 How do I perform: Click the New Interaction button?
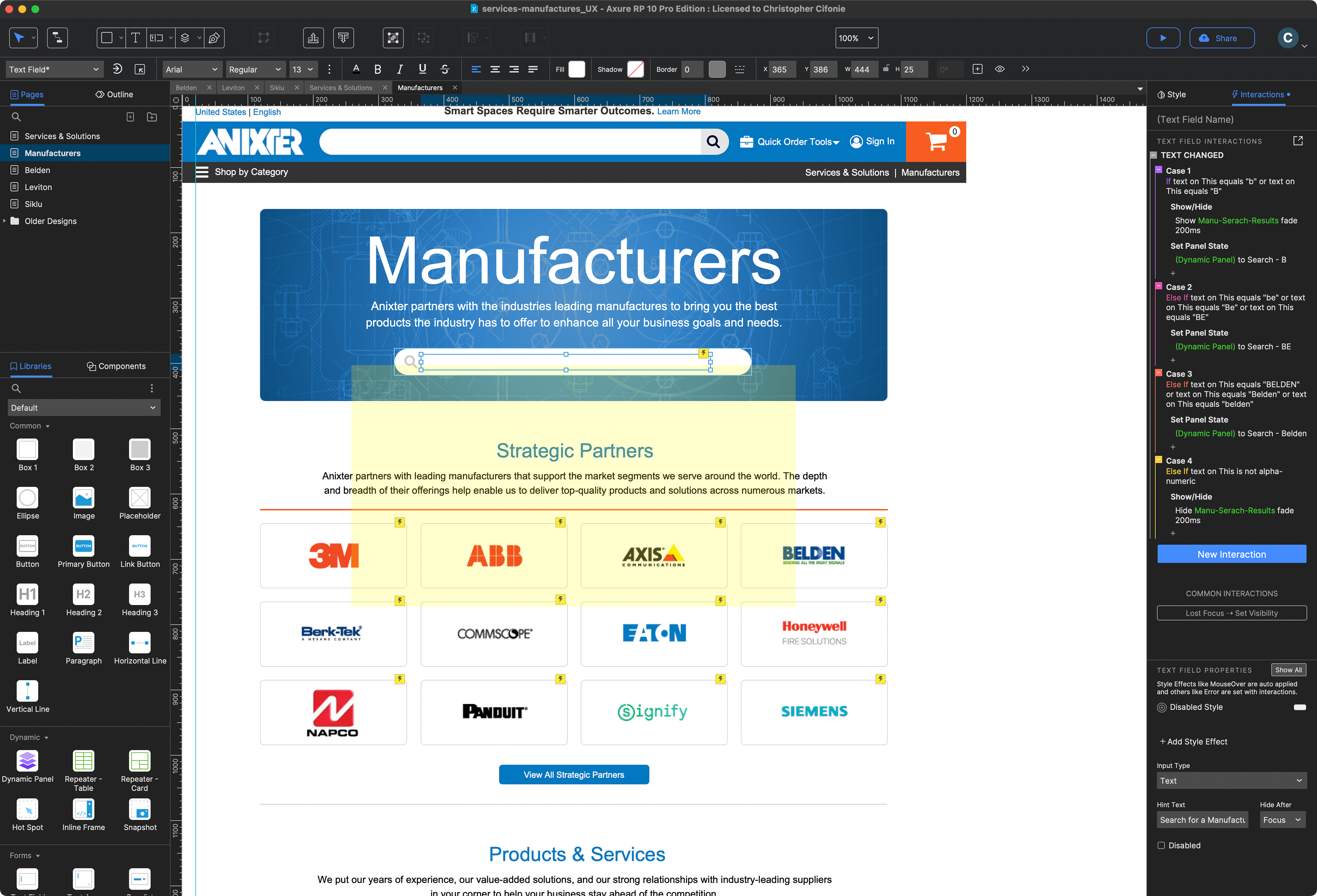pyautogui.click(x=1231, y=554)
